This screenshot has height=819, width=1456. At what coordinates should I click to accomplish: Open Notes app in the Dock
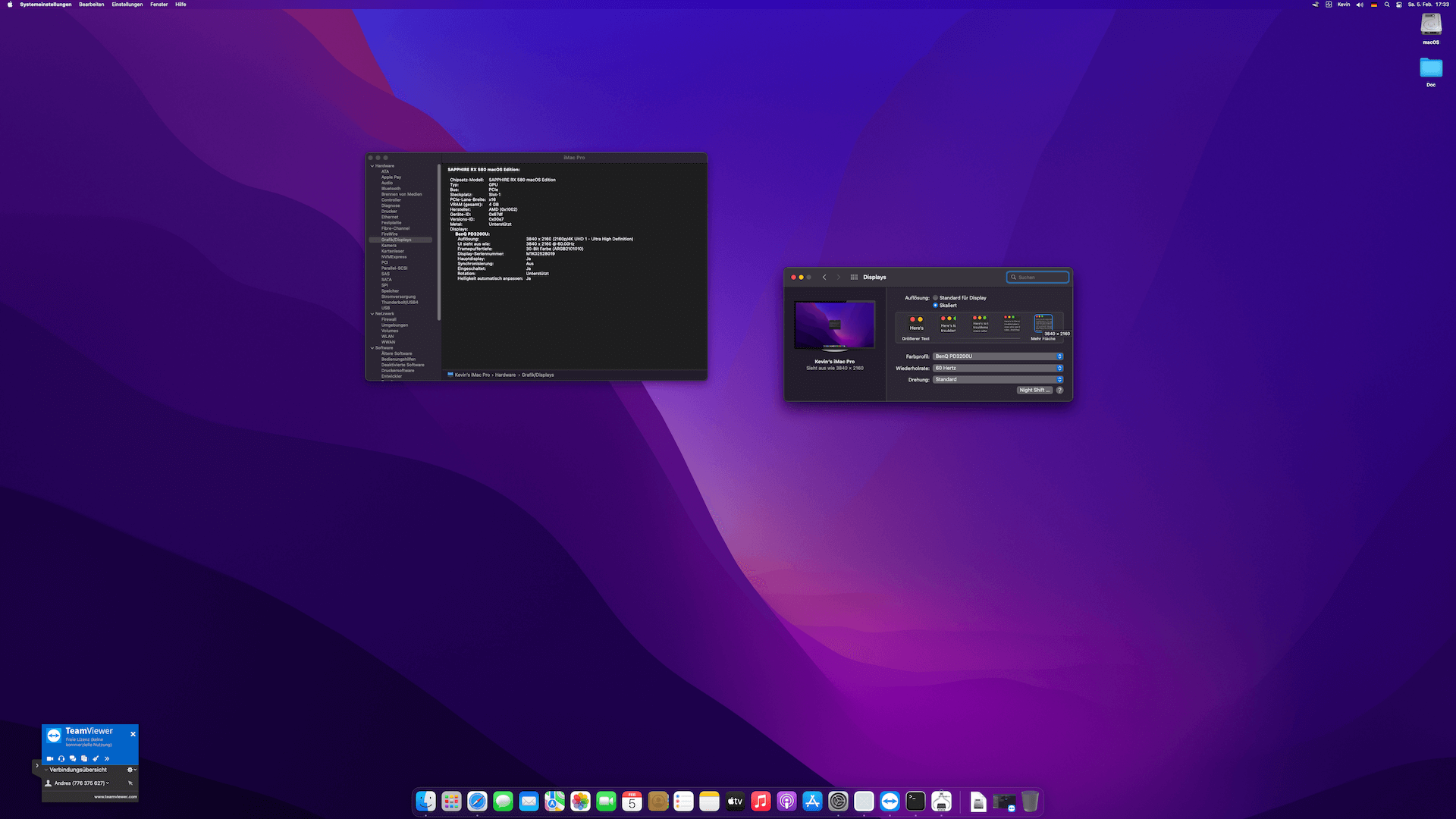710,801
